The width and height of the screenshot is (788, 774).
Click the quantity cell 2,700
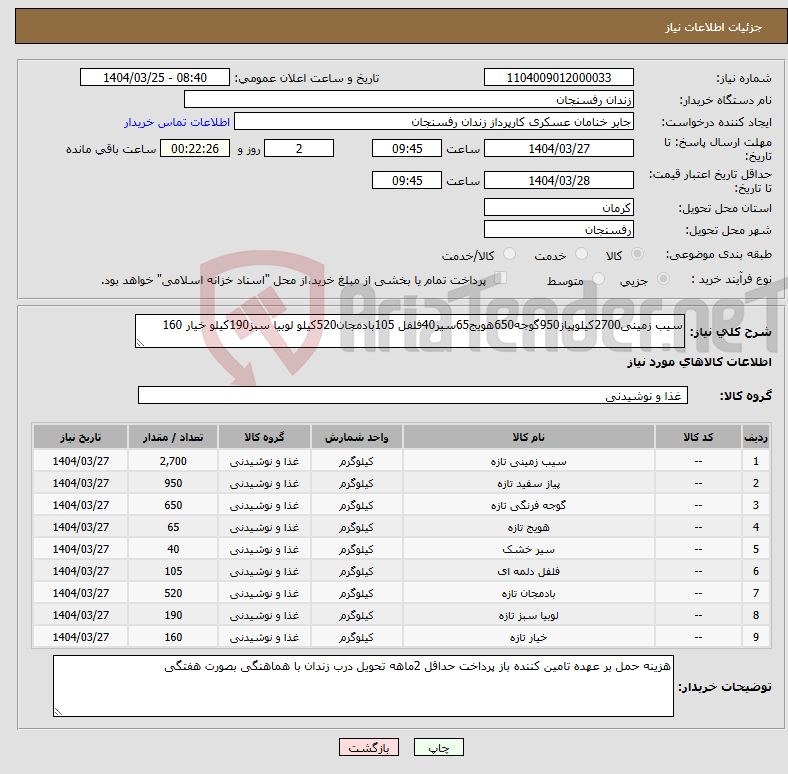click(x=173, y=461)
